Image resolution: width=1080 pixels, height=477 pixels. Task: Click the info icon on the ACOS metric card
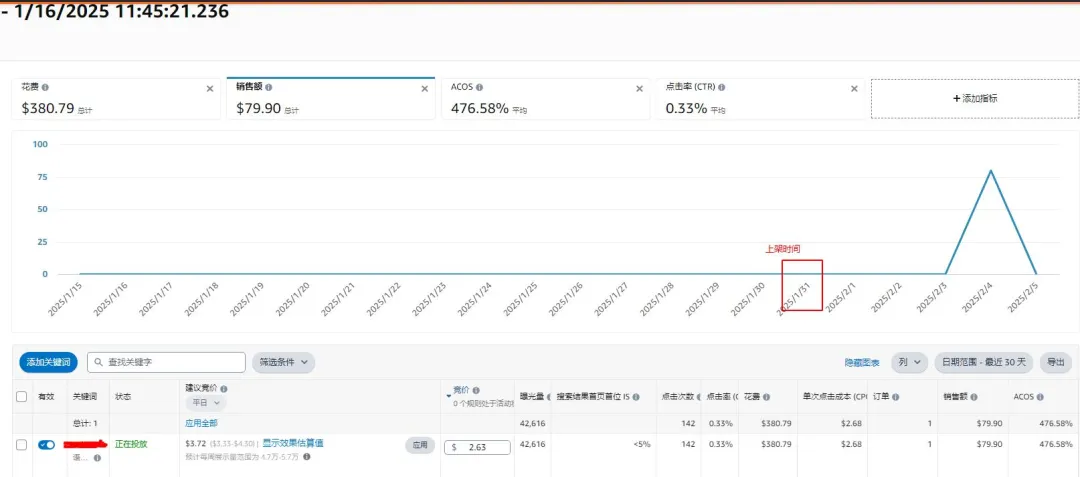[x=479, y=88]
